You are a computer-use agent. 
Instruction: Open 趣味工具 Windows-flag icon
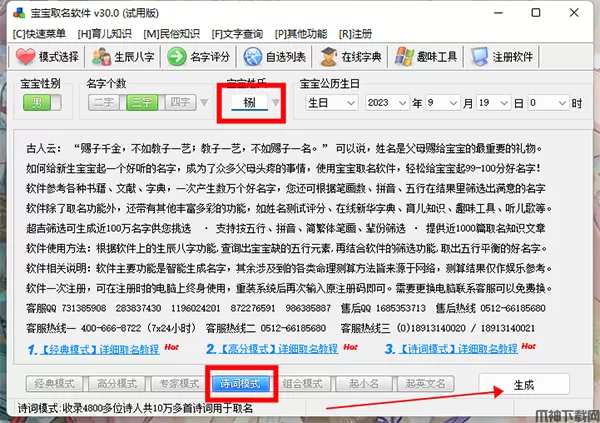(404, 57)
